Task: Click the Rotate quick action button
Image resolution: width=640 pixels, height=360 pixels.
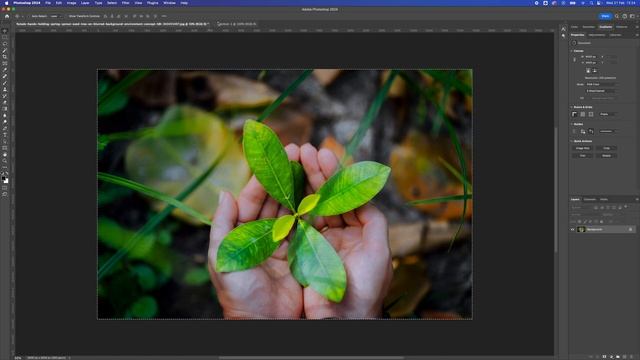Action: click(x=606, y=156)
